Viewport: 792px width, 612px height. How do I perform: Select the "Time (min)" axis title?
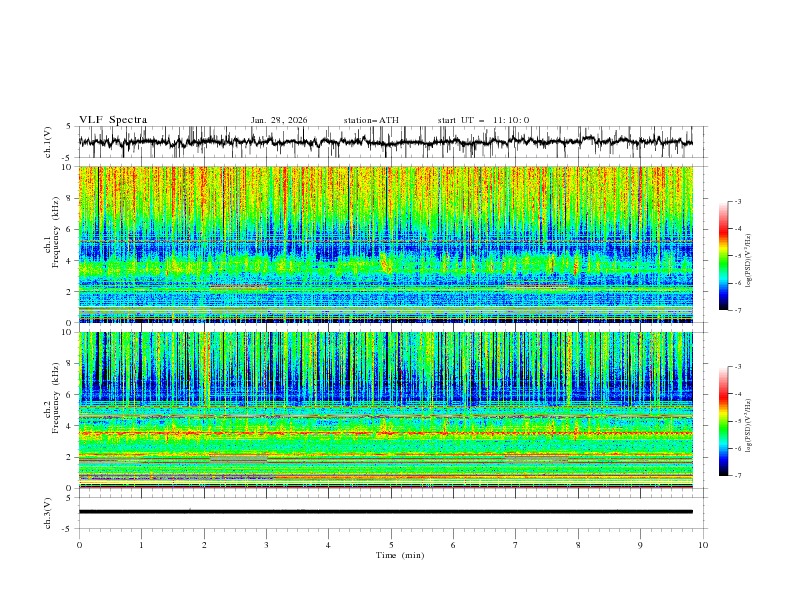pos(400,555)
